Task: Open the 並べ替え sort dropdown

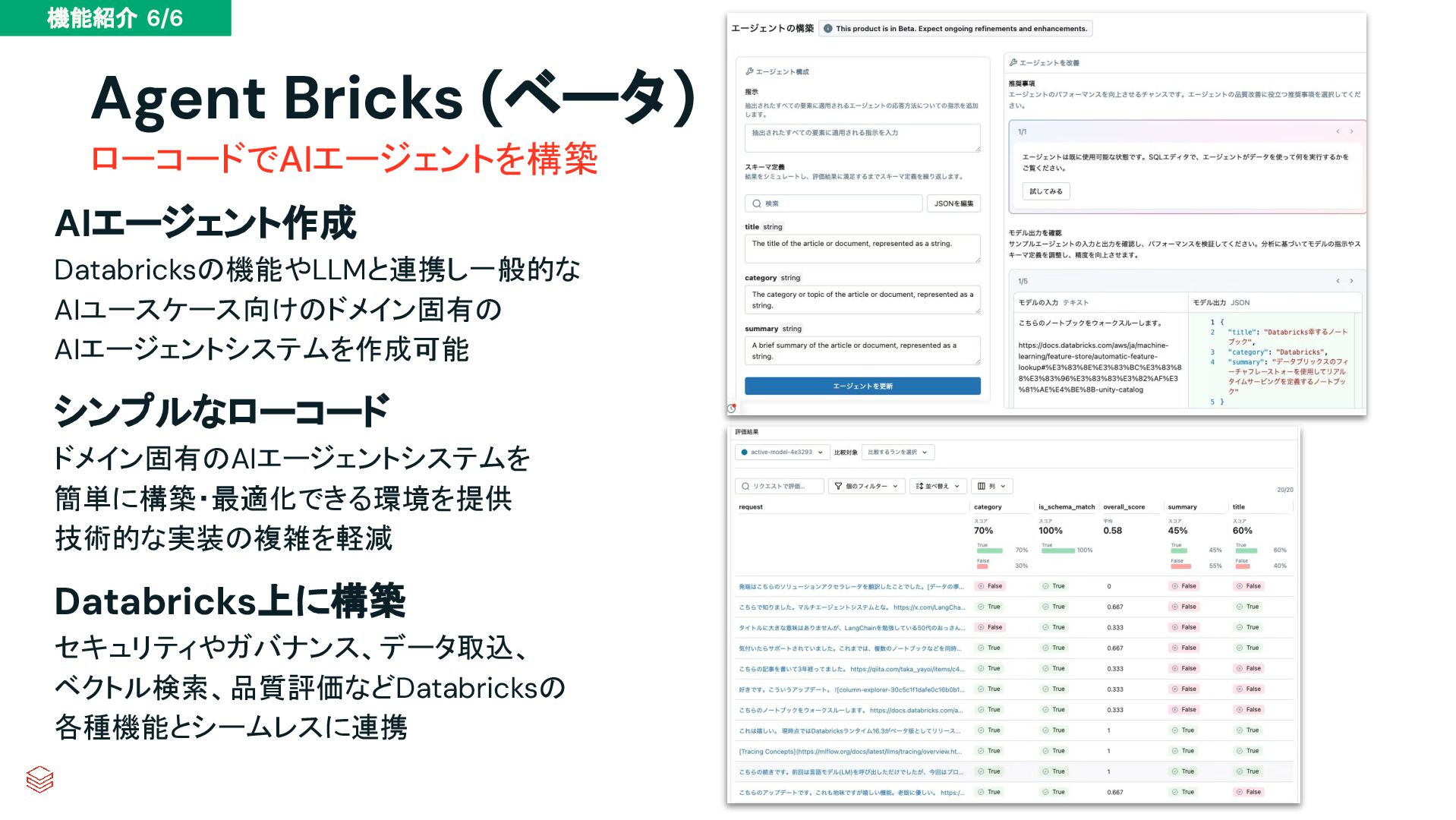Action: [x=938, y=486]
